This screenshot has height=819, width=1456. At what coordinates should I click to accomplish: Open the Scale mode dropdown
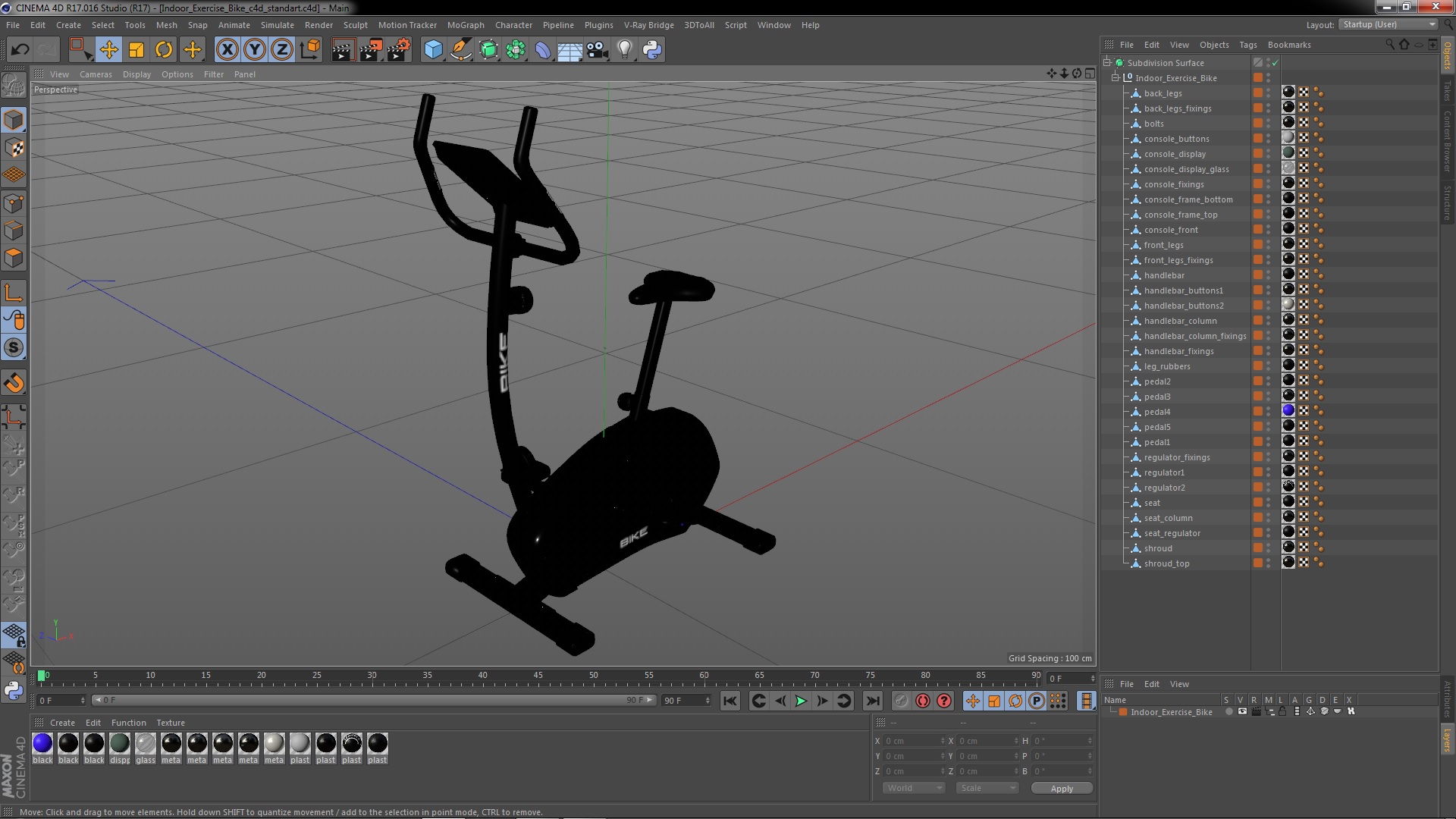point(987,788)
